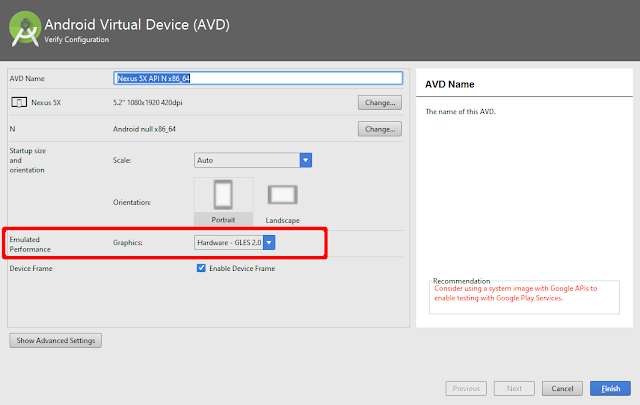Click the disabled Previous button
This screenshot has height=405, width=640.
pyautogui.click(x=466, y=388)
